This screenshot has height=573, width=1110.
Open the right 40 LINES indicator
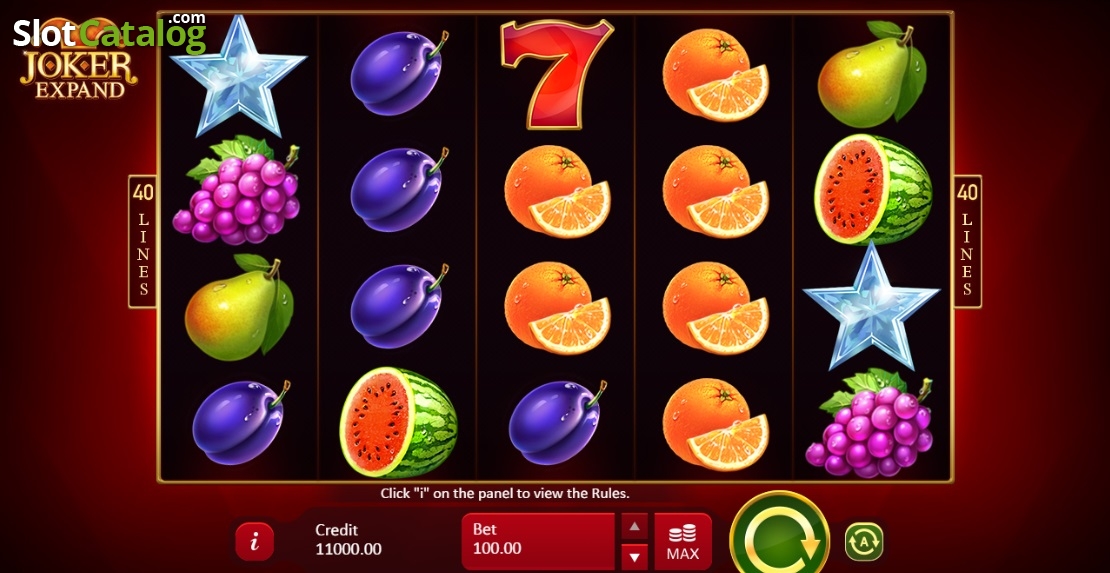[967, 242]
